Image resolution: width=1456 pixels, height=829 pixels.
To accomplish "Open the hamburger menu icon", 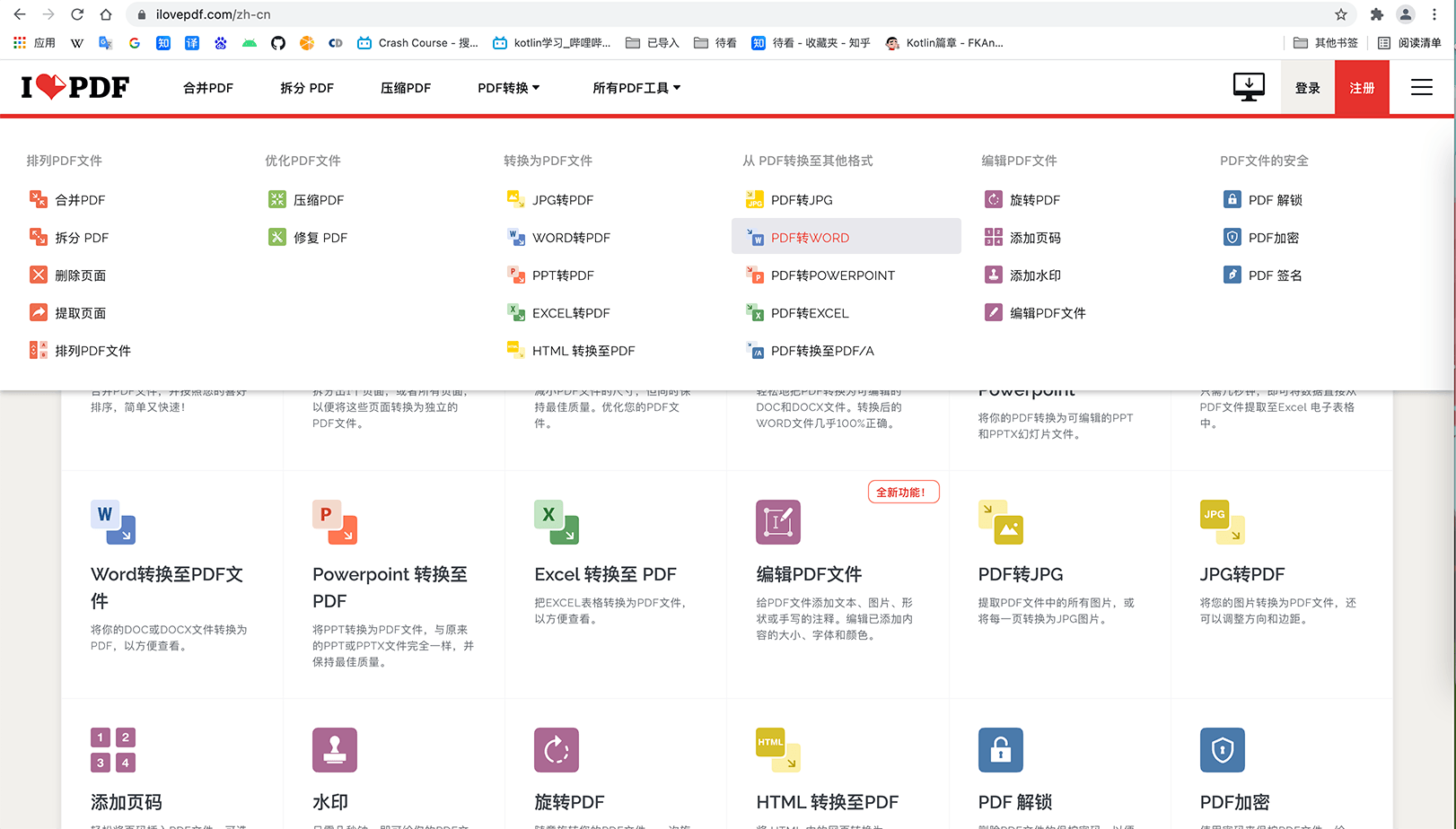I will click(x=1421, y=87).
